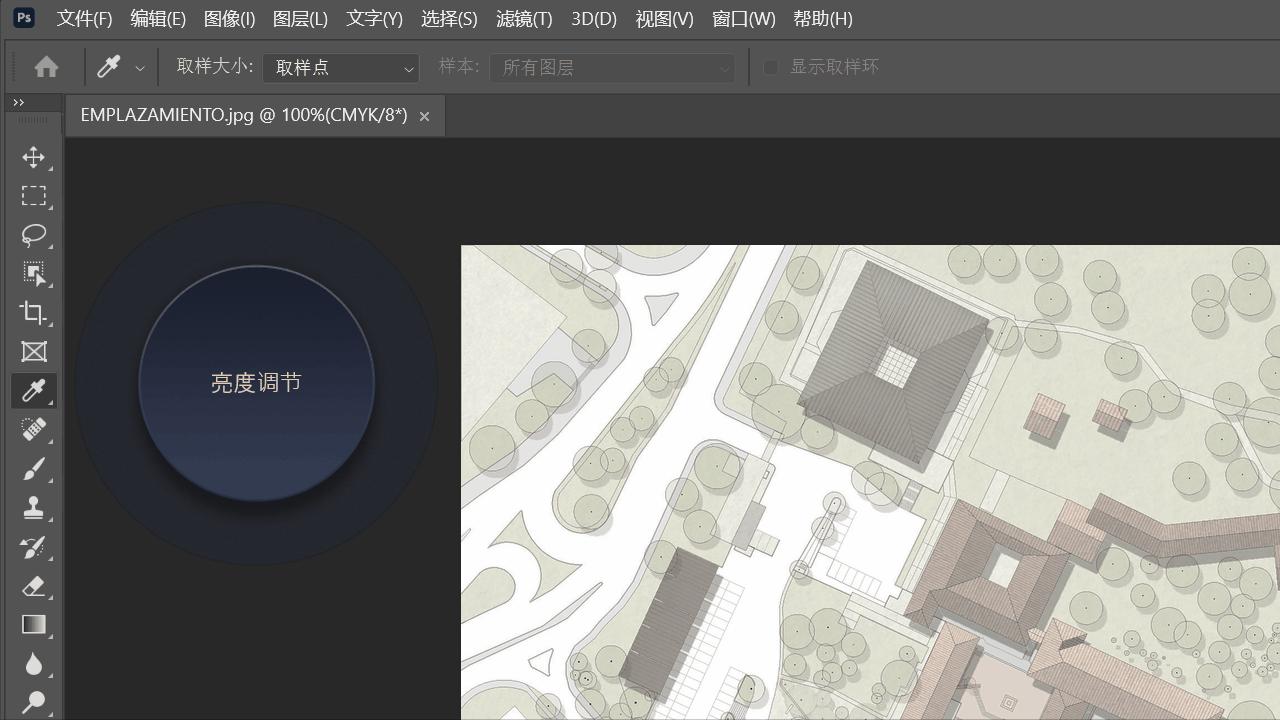Image resolution: width=1280 pixels, height=720 pixels.
Task: Open the 取样大小 dropdown
Action: point(340,67)
